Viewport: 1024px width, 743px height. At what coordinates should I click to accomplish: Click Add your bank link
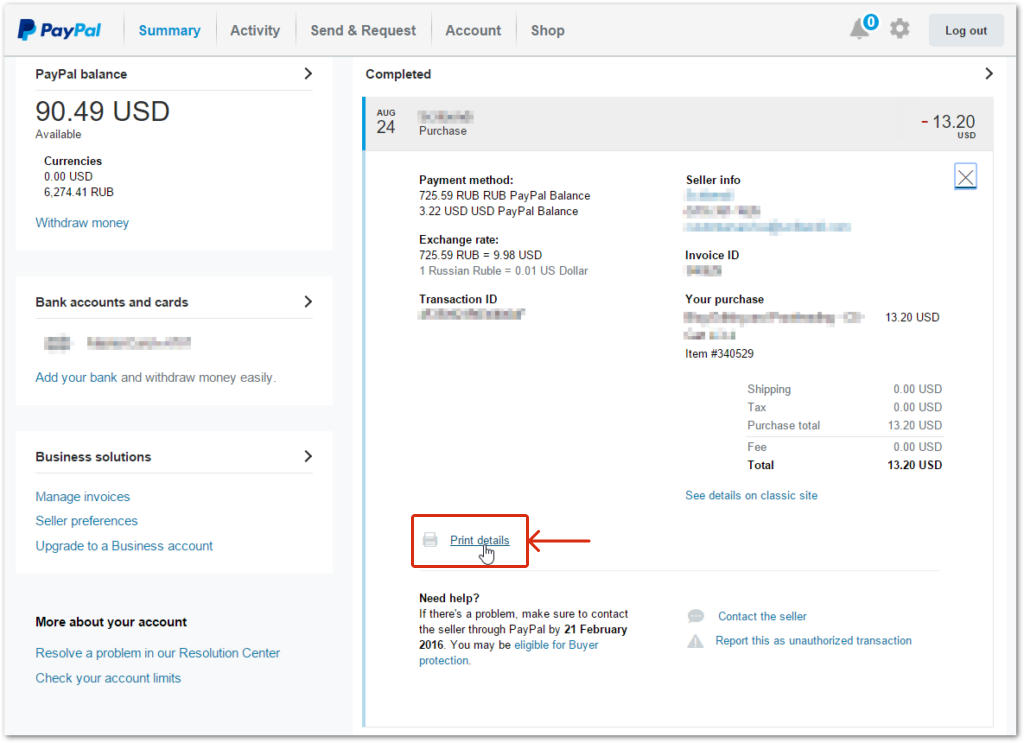click(x=76, y=377)
